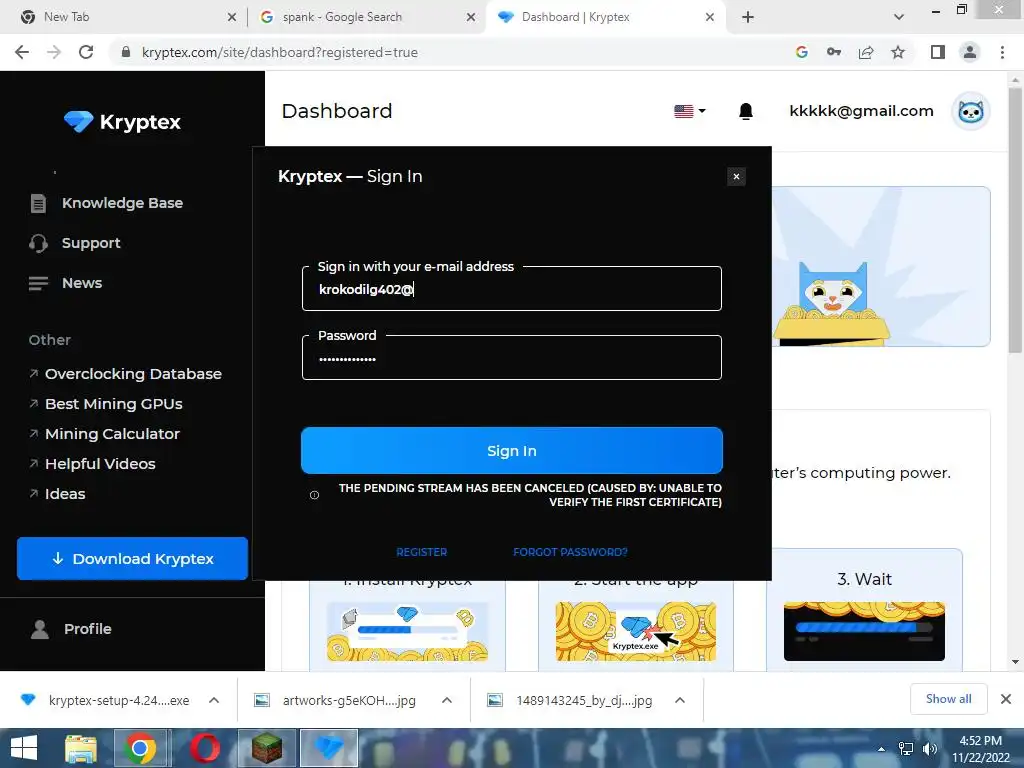1024x768 pixels.
Task: Click the Minecraft taskbar icon
Action: 266,748
